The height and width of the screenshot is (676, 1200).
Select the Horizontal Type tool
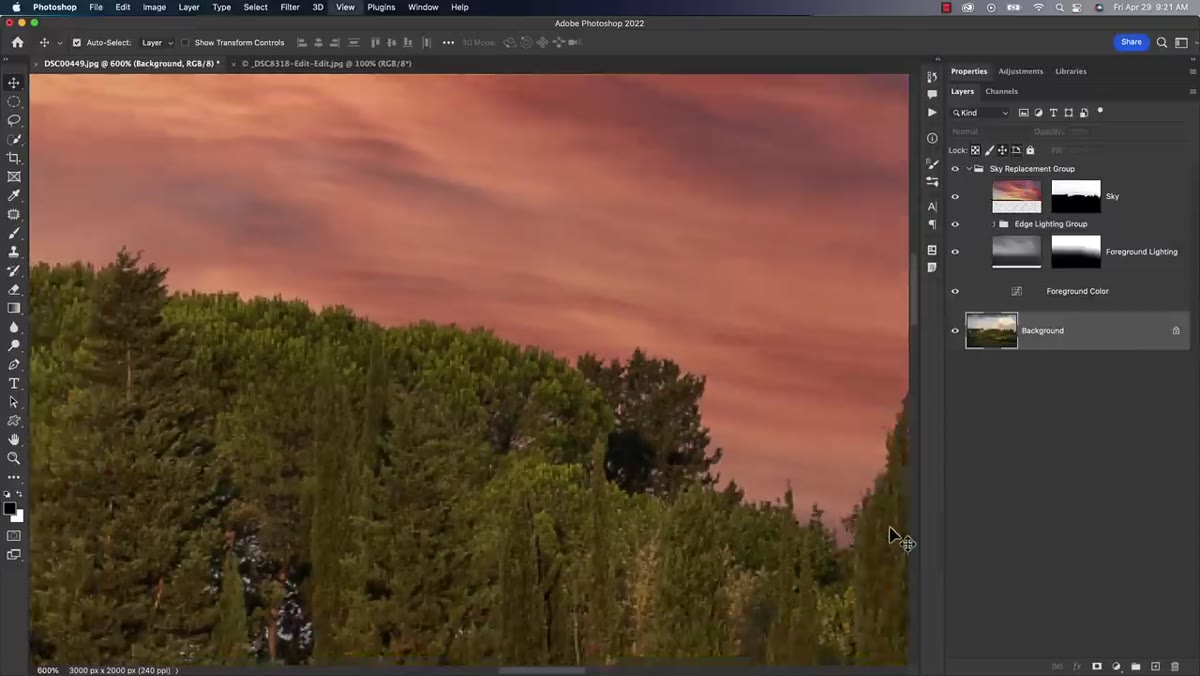14,383
